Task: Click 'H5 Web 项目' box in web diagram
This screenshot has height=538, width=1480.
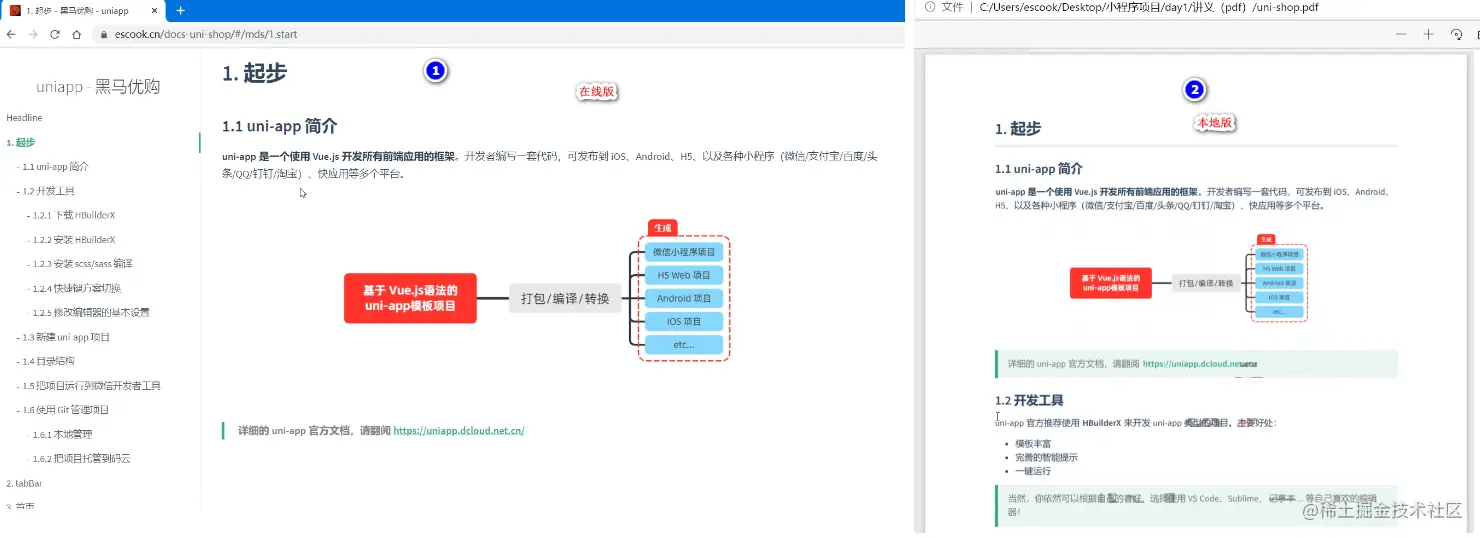Action: [684, 275]
